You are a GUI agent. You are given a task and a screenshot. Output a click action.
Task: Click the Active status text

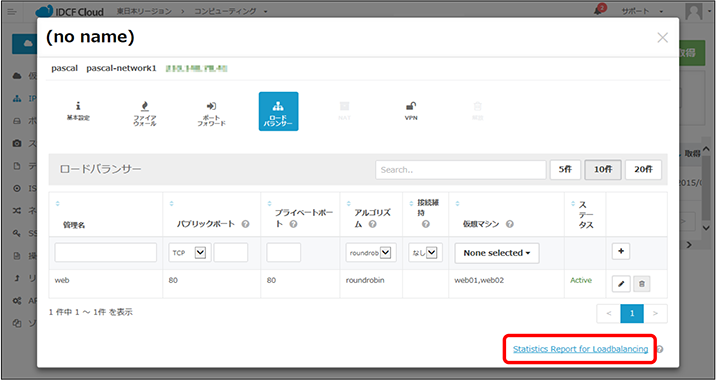[x=581, y=280]
